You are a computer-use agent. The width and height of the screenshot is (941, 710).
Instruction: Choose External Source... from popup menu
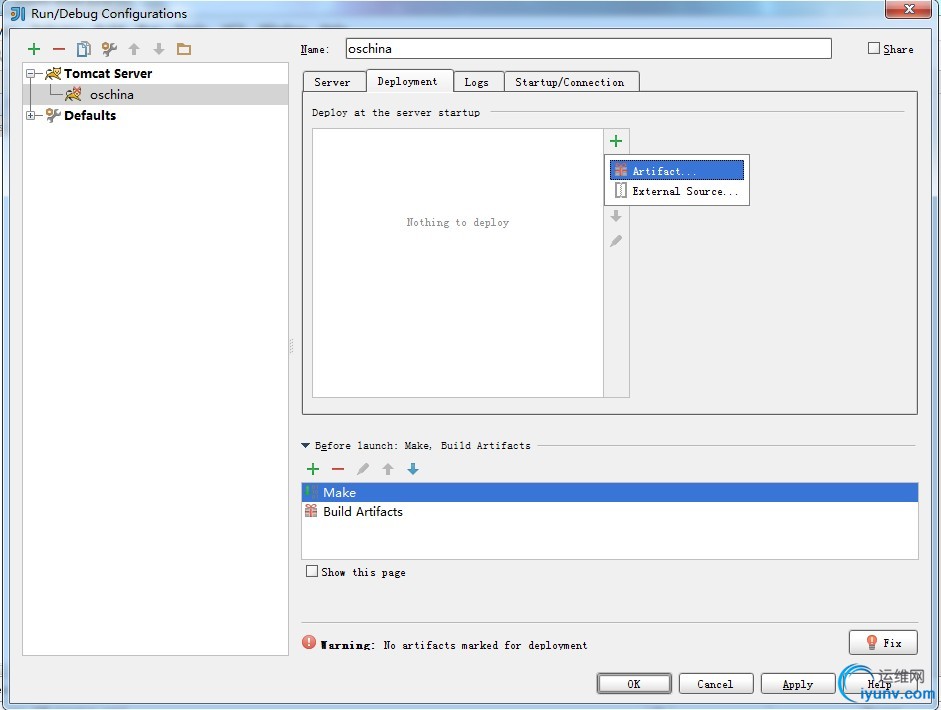pyautogui.click(x=677, y=191)
